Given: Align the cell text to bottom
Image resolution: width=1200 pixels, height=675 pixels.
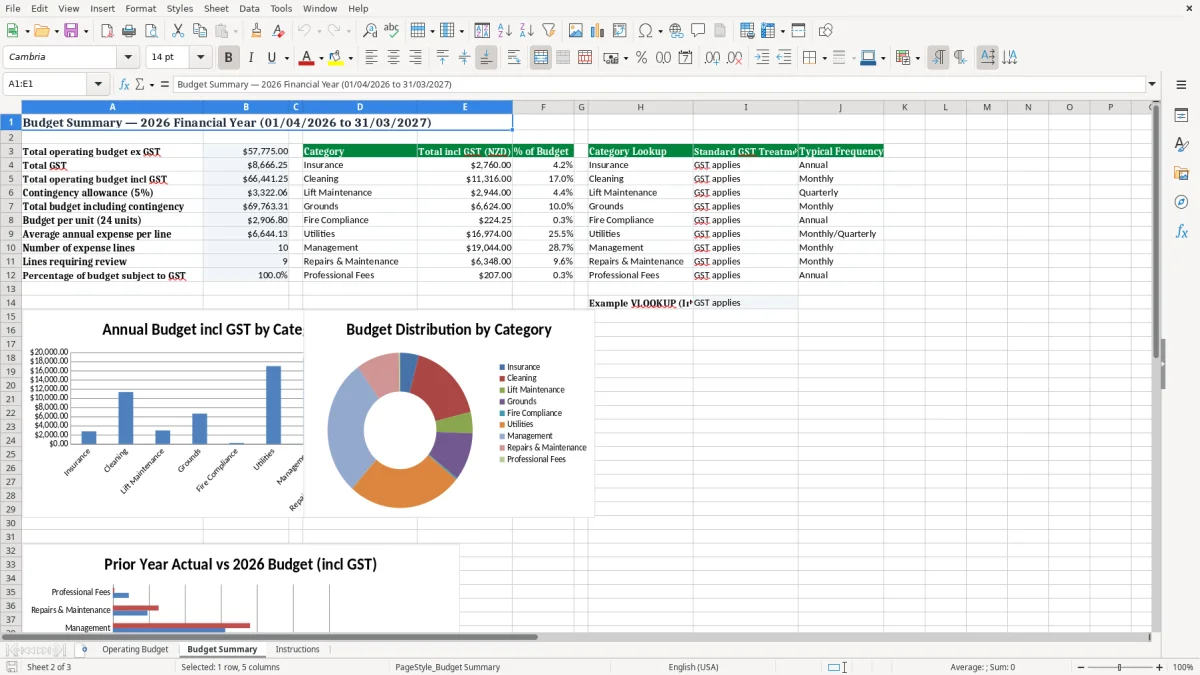Looking at the screenshot, I should (x=486, y=57).
